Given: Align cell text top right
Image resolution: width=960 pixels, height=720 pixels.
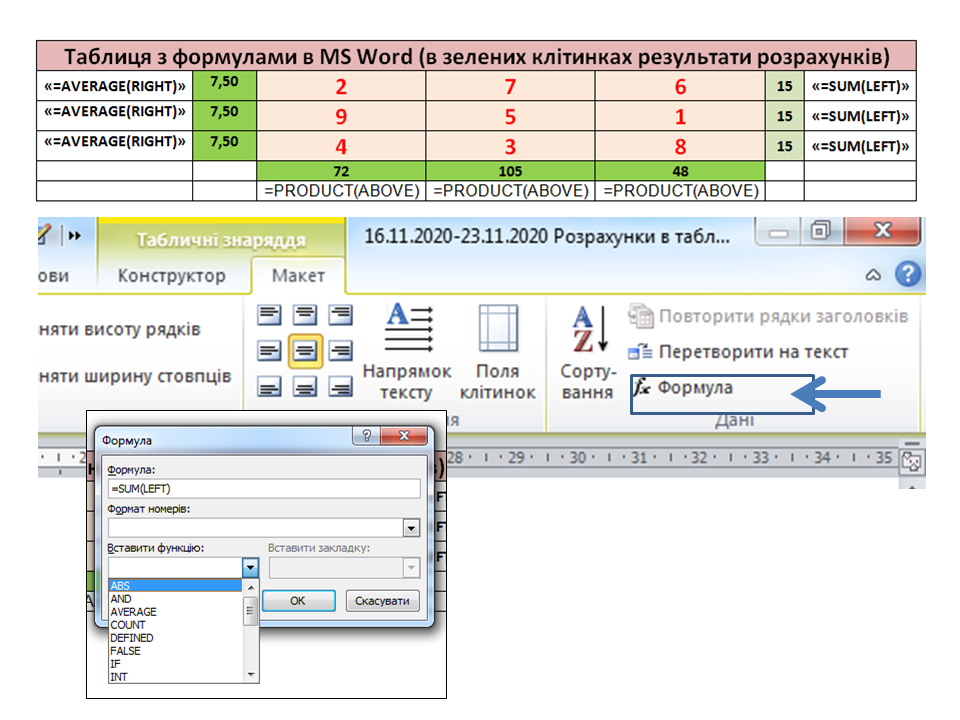Looking at the screenshot, I should [x=340, y=315].
